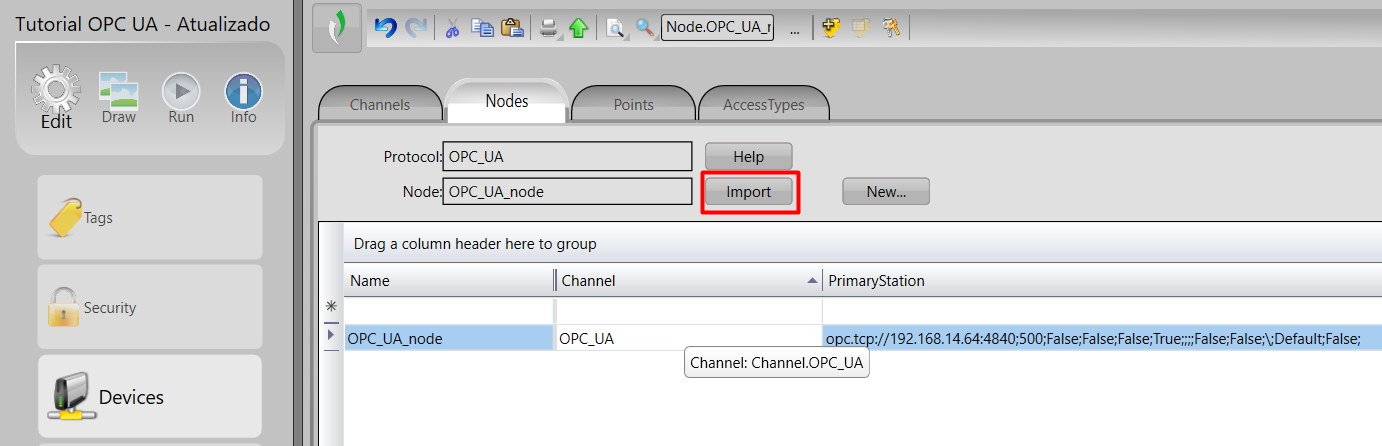The width and height of the screenshot is (1382, 446).
Task: Open the Info section
Action: (243, 100)
